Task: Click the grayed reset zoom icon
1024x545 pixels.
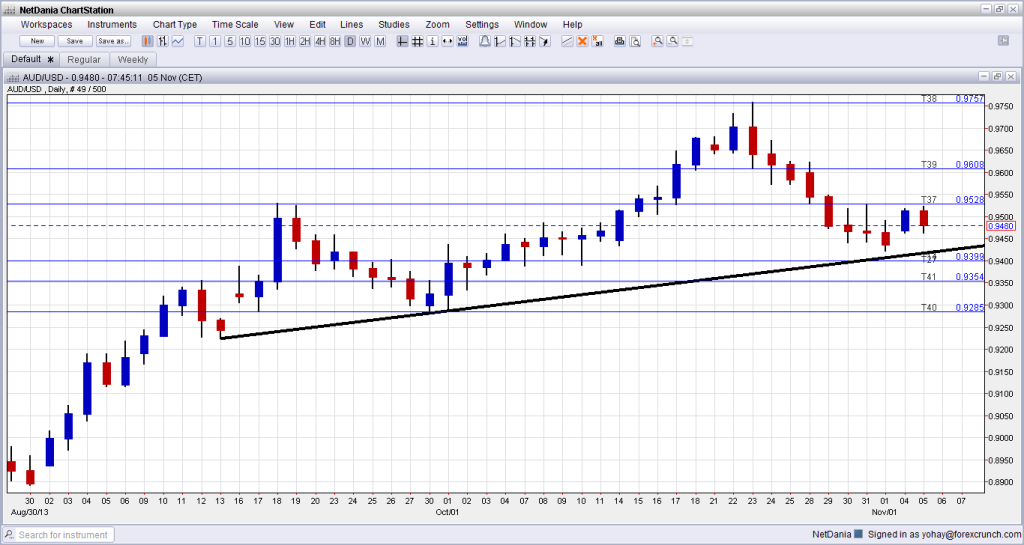Action: pyautogui.click(x=687, y=41)
